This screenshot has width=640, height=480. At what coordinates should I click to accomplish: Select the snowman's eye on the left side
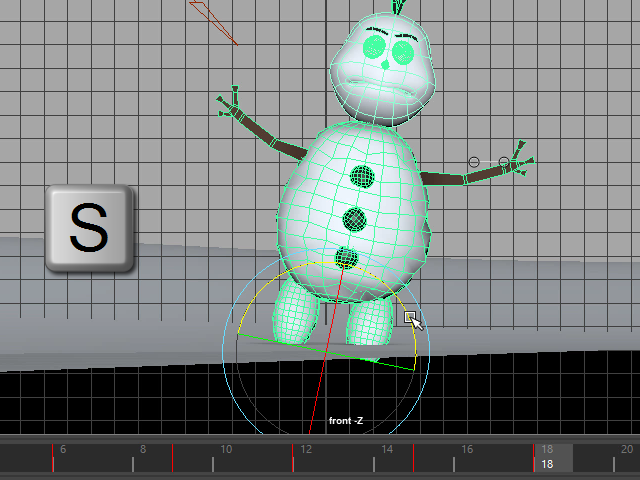[x=374, y=46]
